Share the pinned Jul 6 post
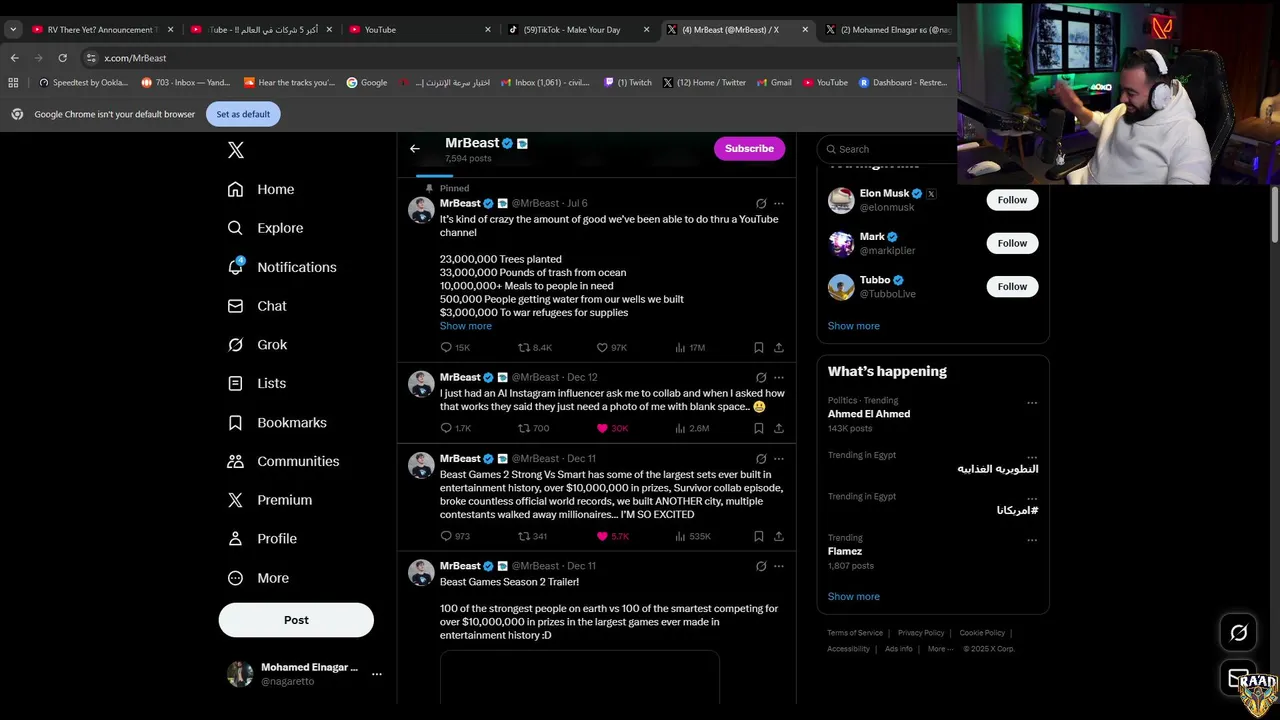 (778, 348)
